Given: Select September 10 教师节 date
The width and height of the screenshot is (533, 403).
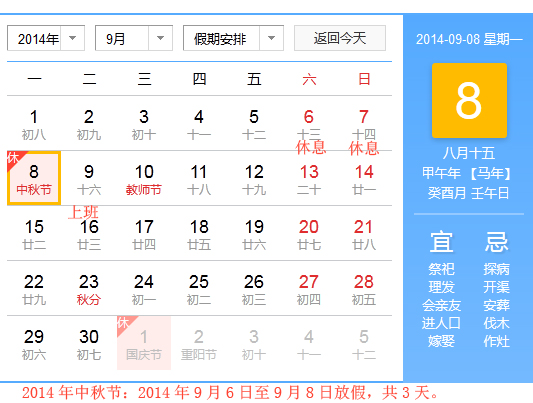Looking at the screenshot, I should pos(144,179).
